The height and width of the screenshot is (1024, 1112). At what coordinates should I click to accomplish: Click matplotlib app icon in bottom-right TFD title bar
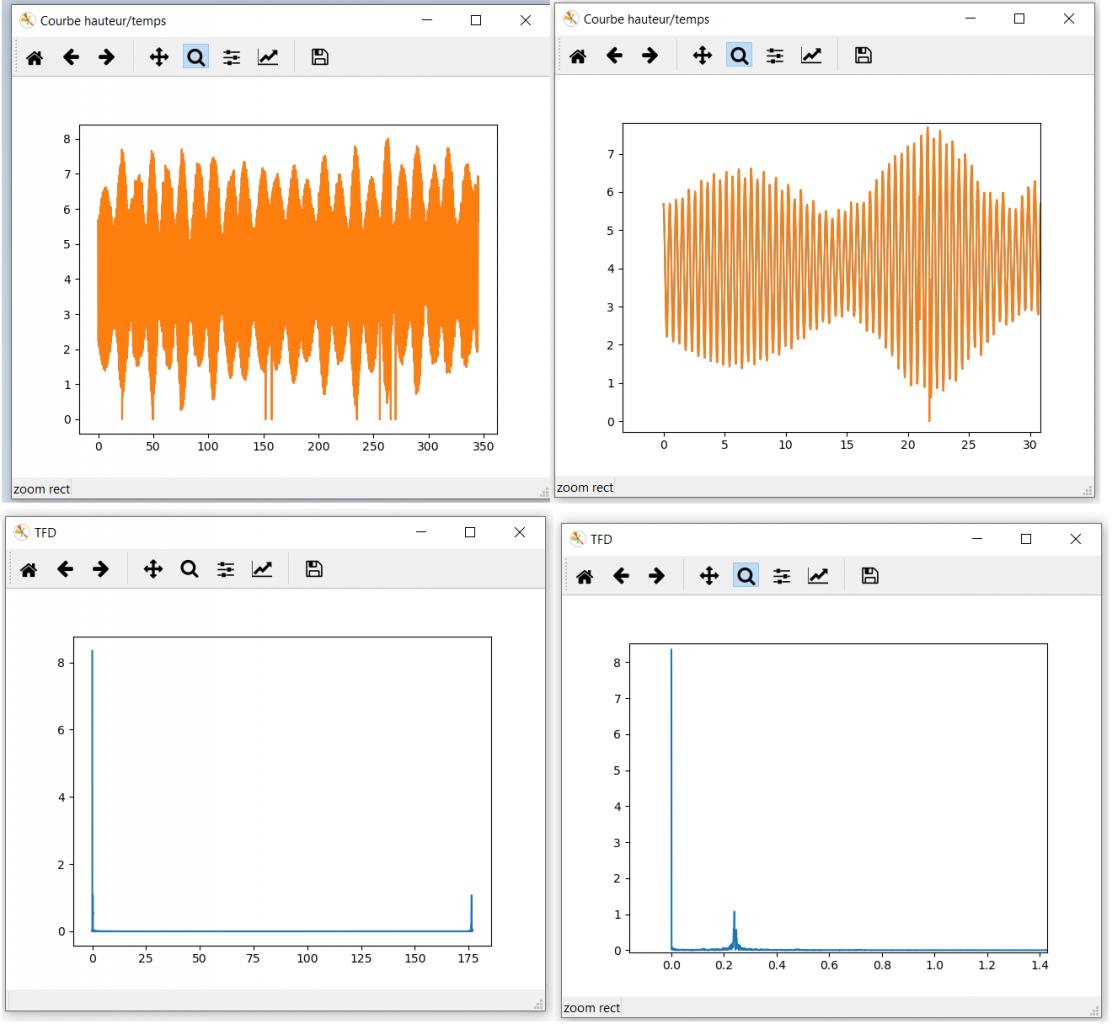click(x=578, y=539)
